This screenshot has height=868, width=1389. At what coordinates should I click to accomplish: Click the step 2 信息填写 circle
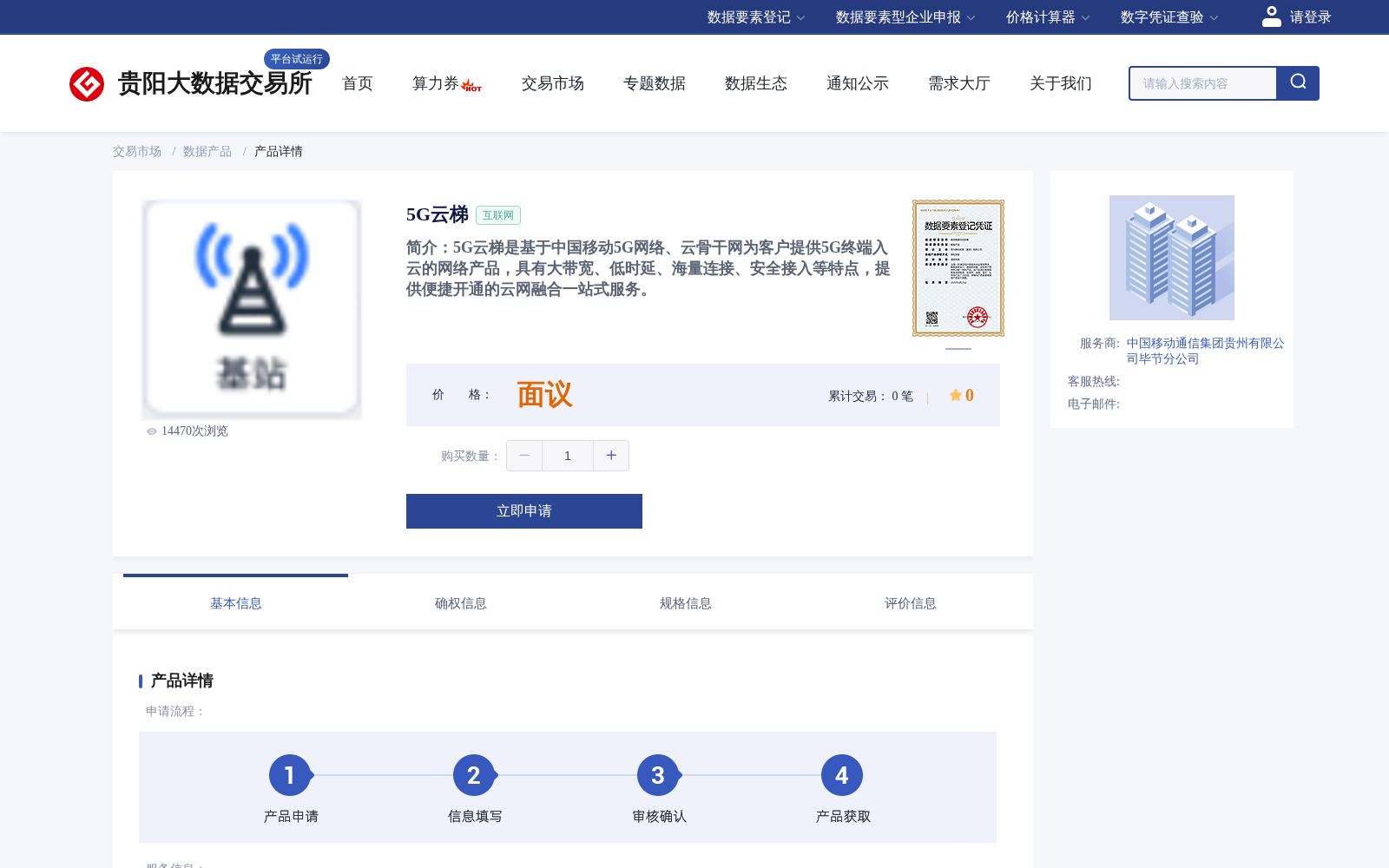pyautogui.click(x=474, y=775)
